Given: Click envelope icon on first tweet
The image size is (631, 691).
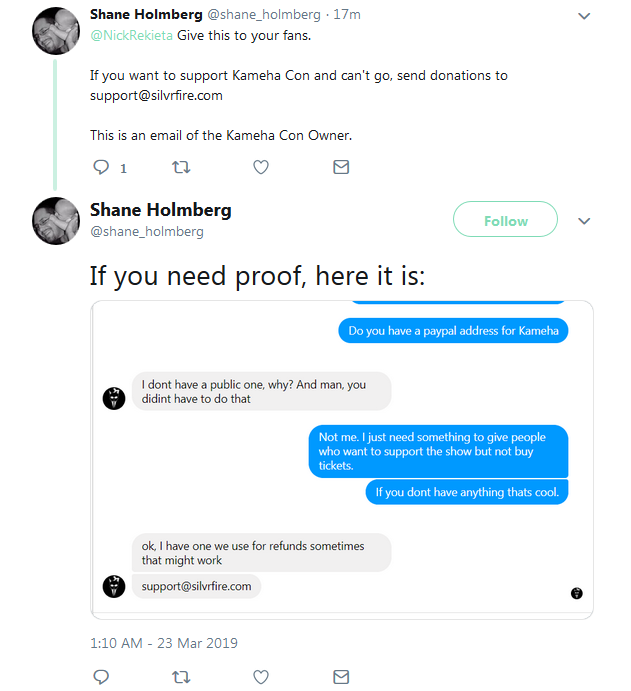Looking at the screenshot, I should [341, 167].
